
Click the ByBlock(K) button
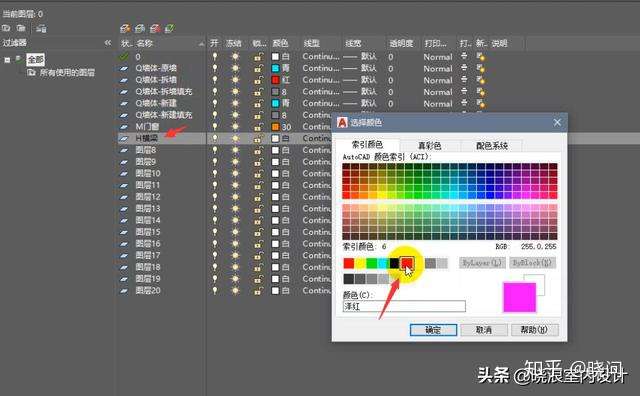532,263
